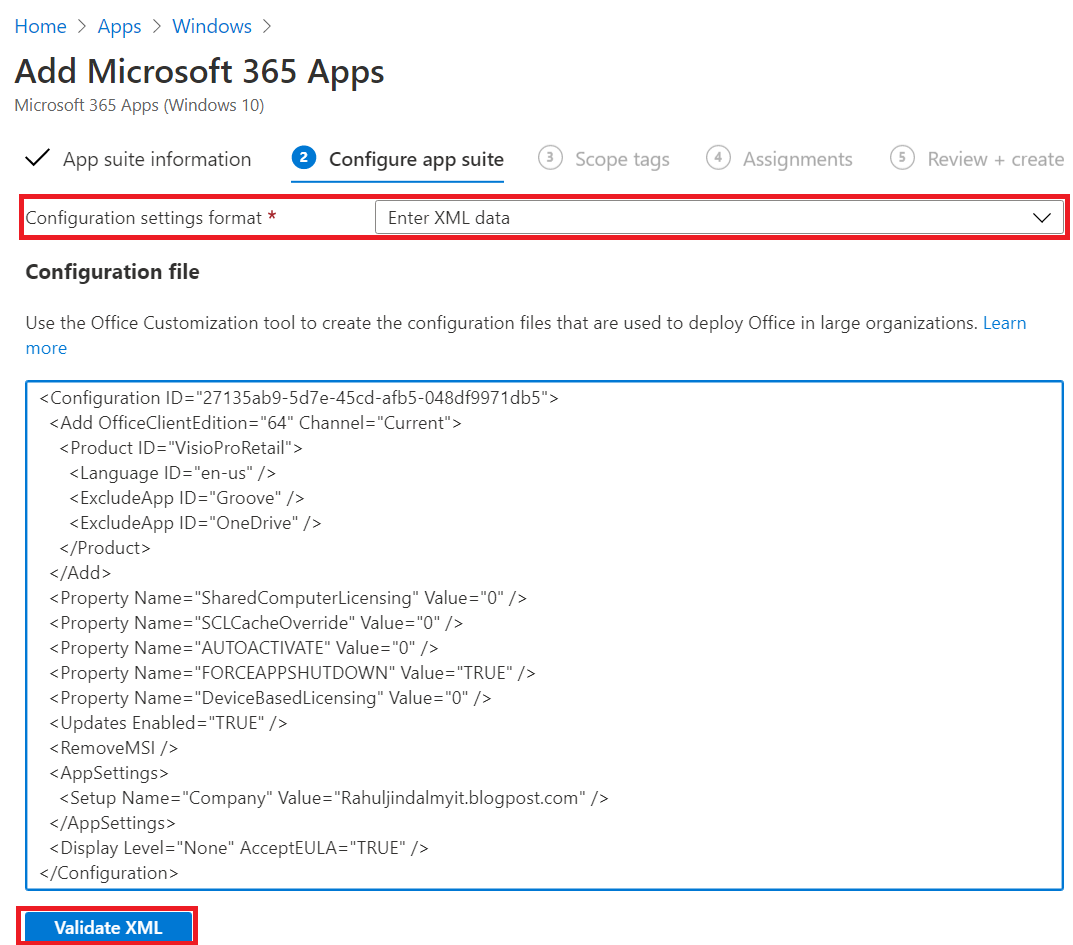Click the chevron to expand XML data options
The height and width of the screenshot is (945, 1073).
click(x=1043, y=217)
